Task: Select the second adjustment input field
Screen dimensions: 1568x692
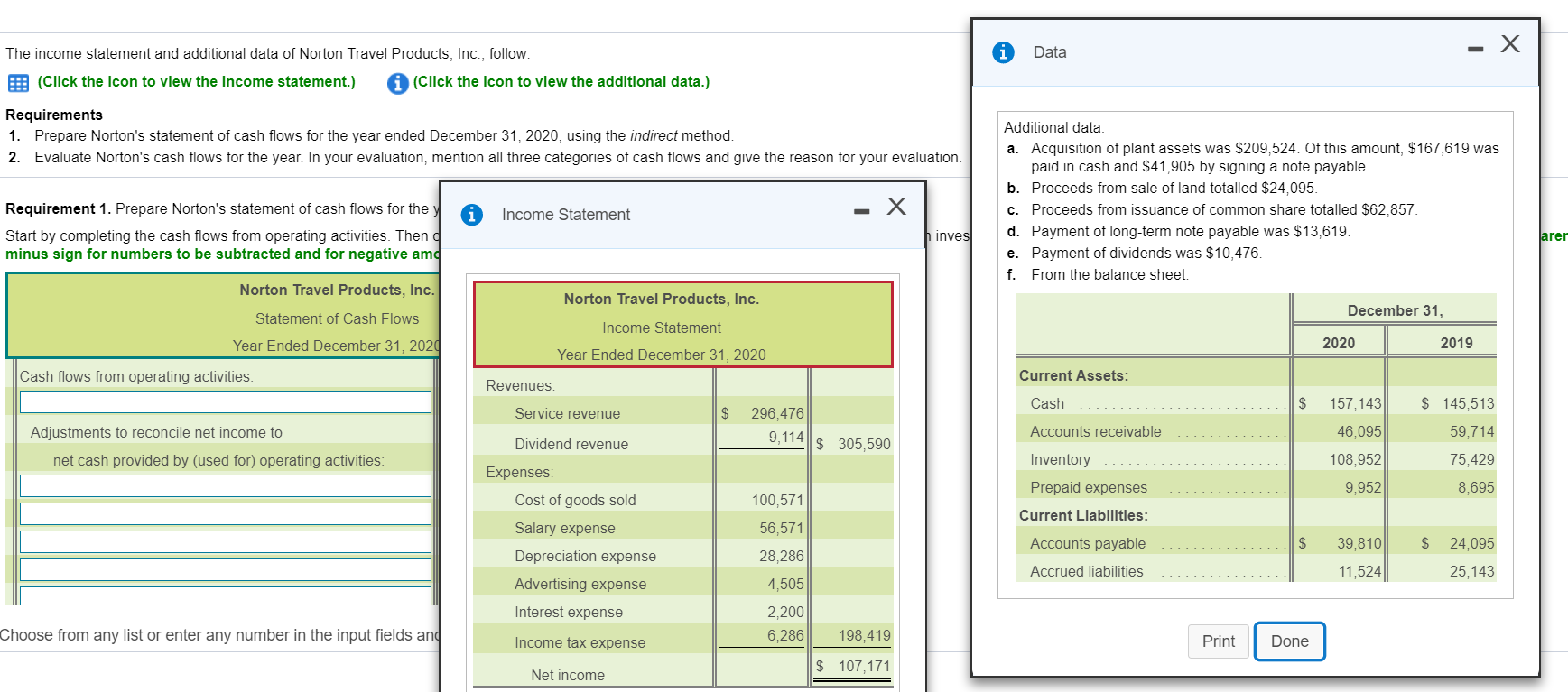Action: pyautogui.click(x=226, y=513)
